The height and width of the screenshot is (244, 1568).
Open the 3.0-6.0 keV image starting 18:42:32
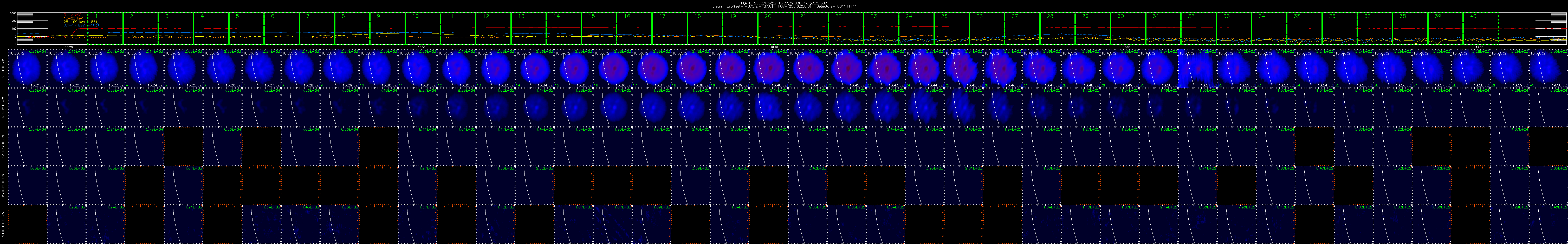(x=886, y=69)
